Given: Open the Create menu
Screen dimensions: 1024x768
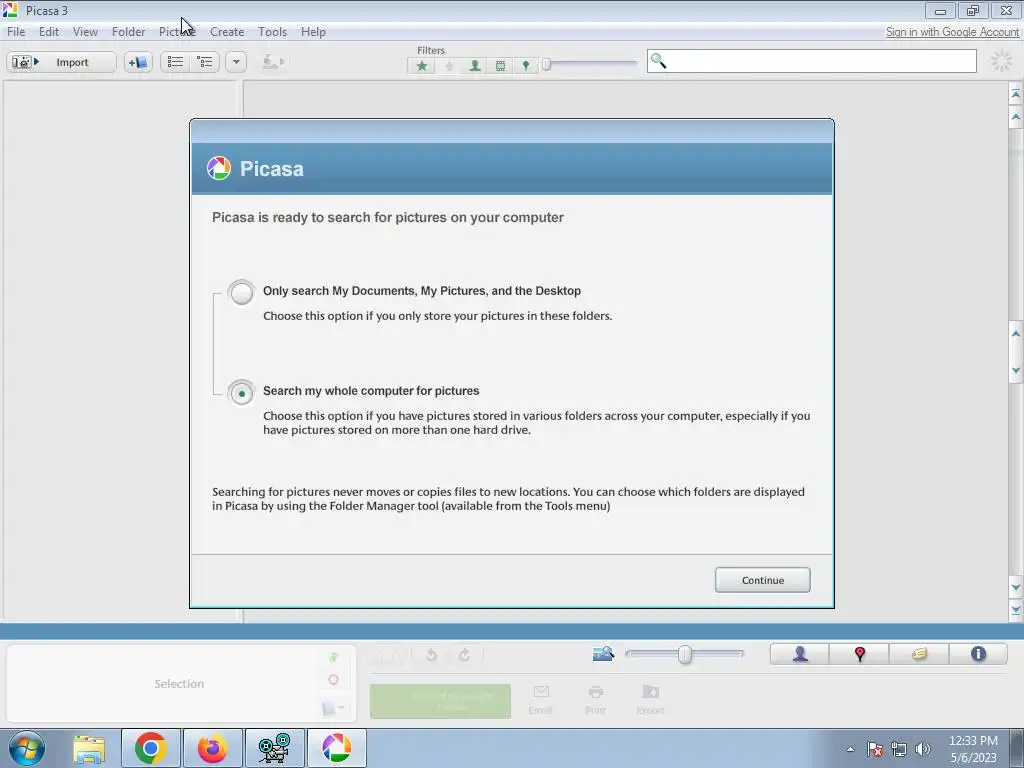Looking at the screenshot, I should (227, 31).
